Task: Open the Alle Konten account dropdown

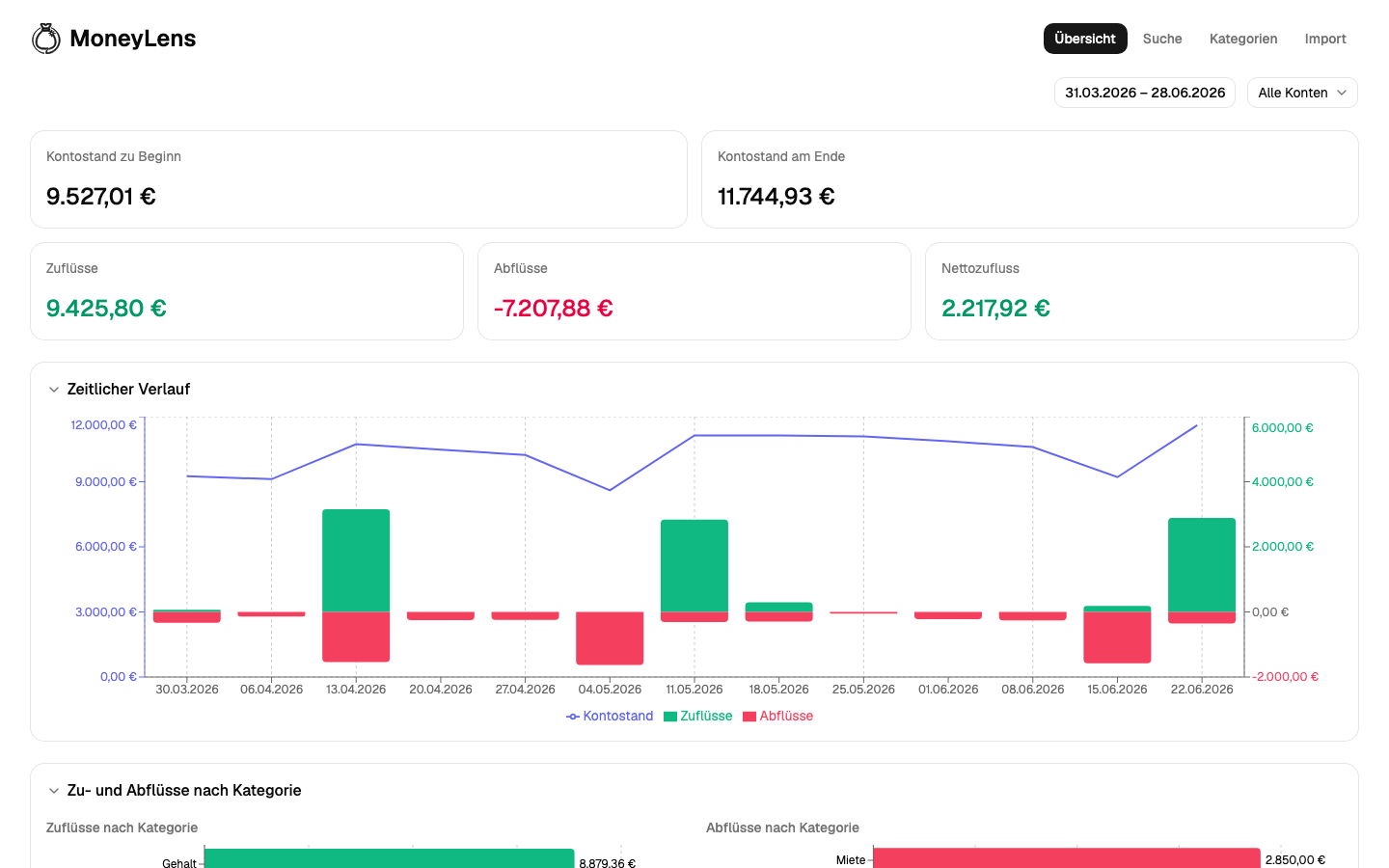Action: [1302, 93]
